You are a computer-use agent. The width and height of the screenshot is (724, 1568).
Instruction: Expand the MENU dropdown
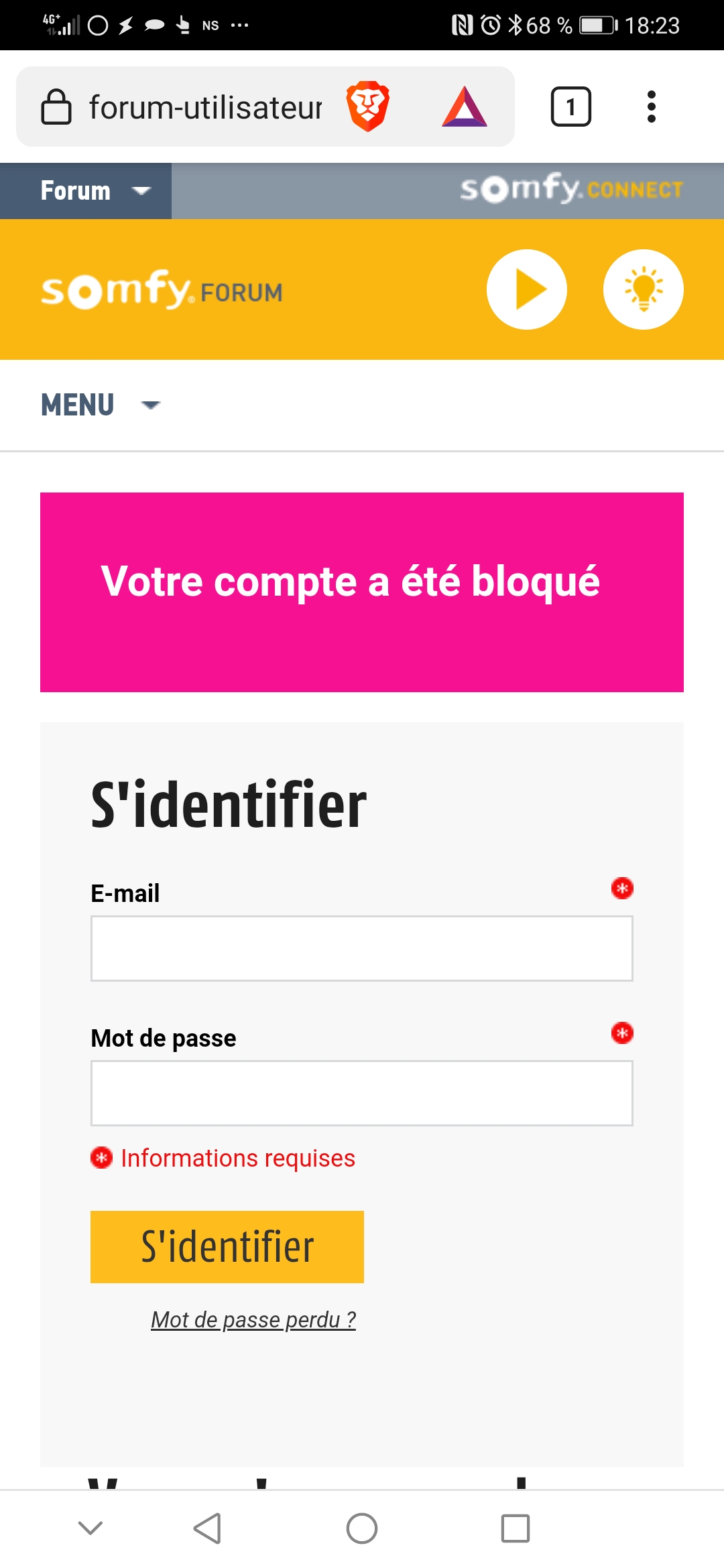point(101,405)
